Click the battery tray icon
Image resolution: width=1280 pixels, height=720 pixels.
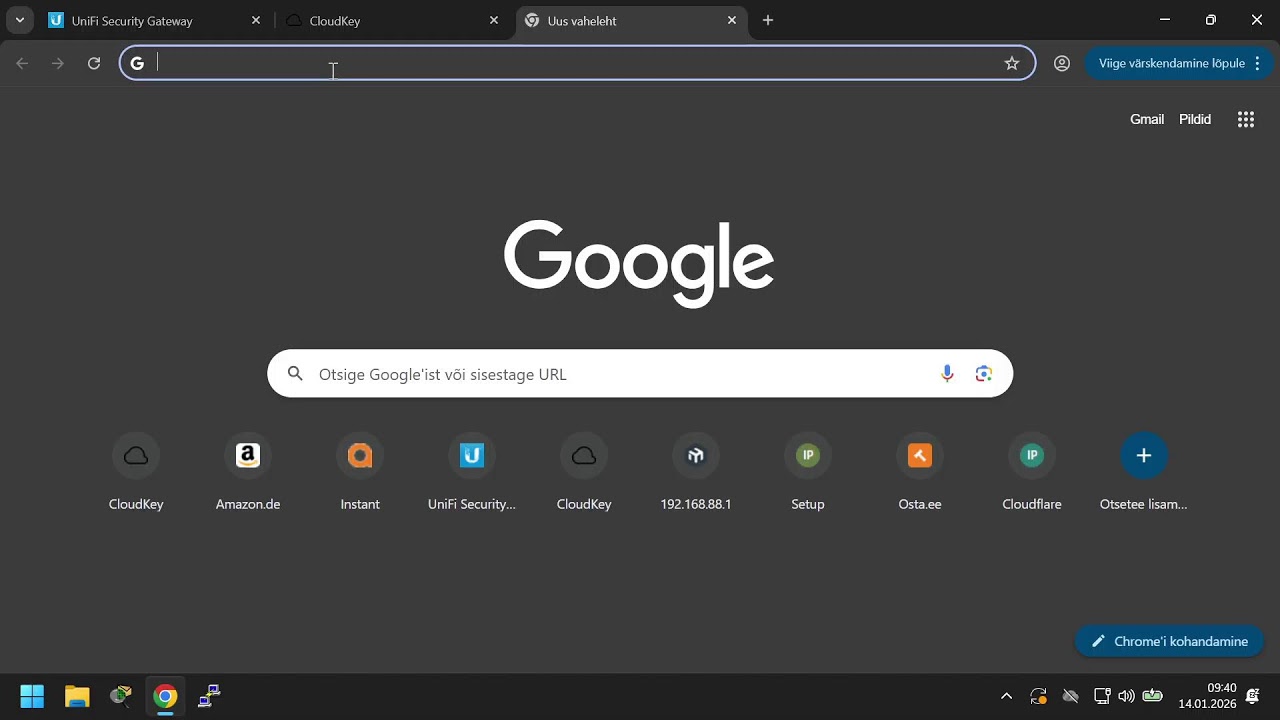1153,696
